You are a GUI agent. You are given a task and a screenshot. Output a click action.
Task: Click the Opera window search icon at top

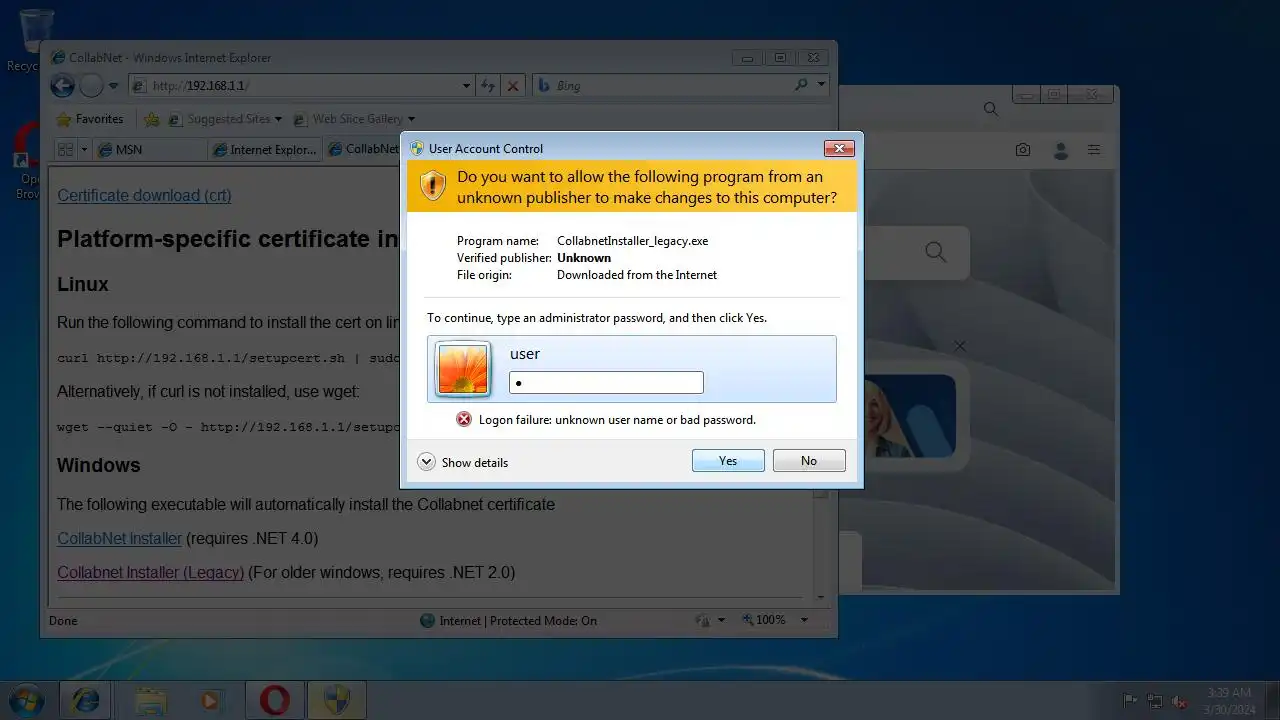click(x=990, y=108)
